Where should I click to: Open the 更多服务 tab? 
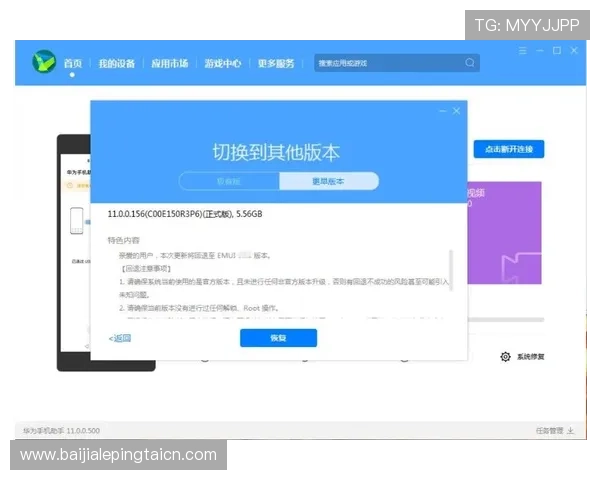click(276, 63)
